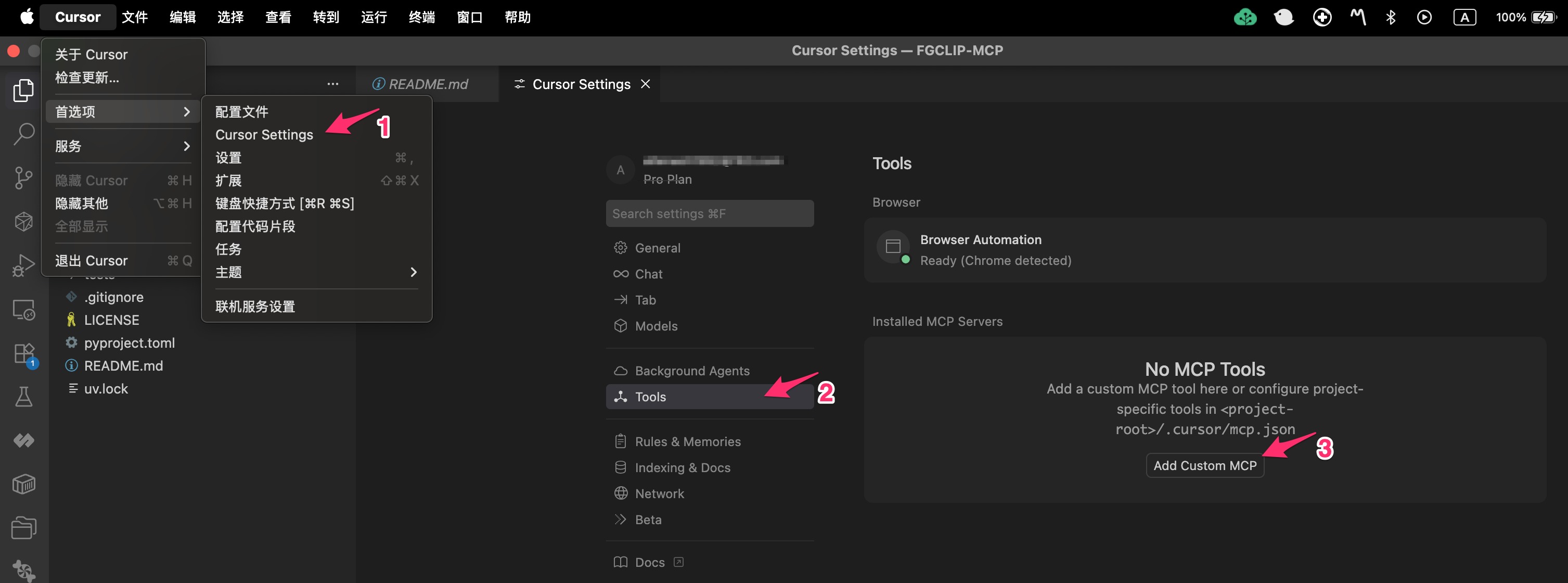Open the Testing flask icon
The image size is (1568, 583).
[x=24, y=397]
